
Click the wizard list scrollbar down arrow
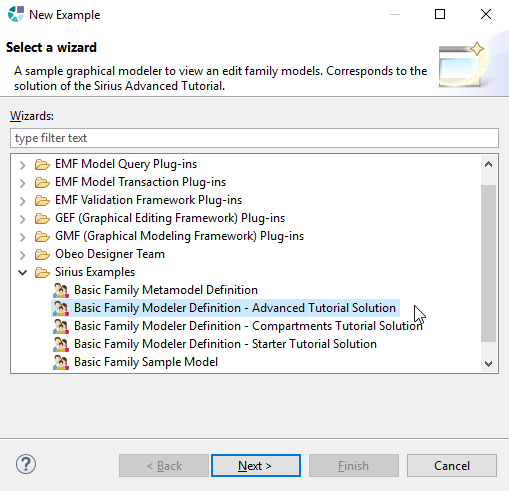(488, 364)
